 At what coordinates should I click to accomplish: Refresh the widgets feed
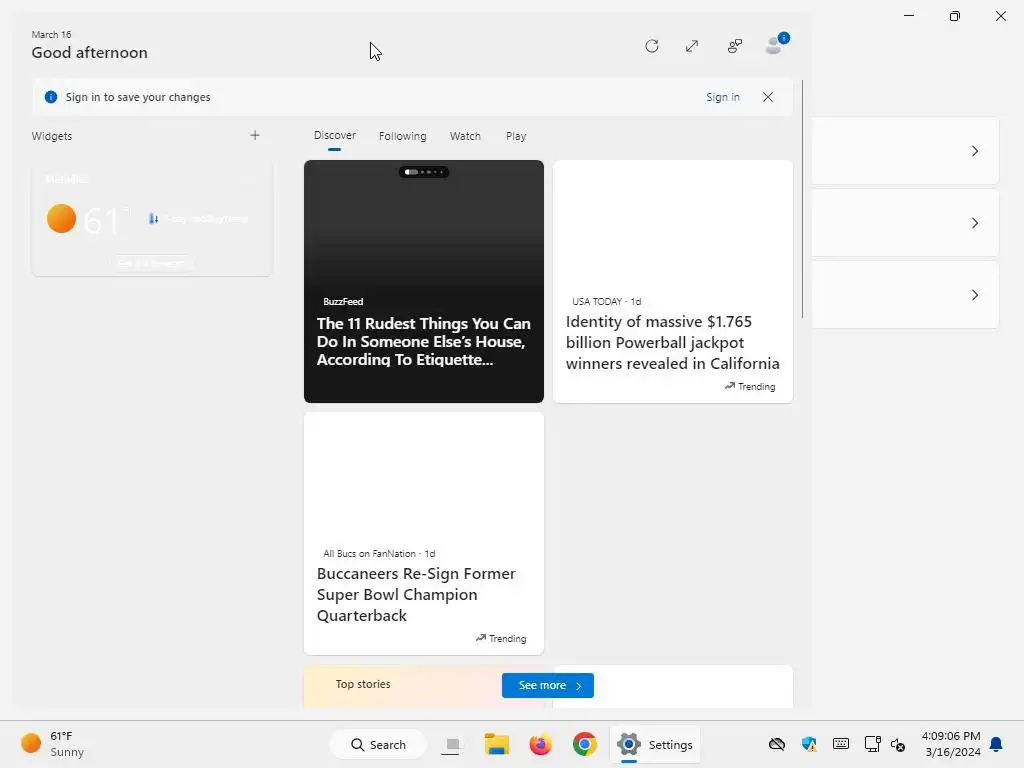[651, 46]
